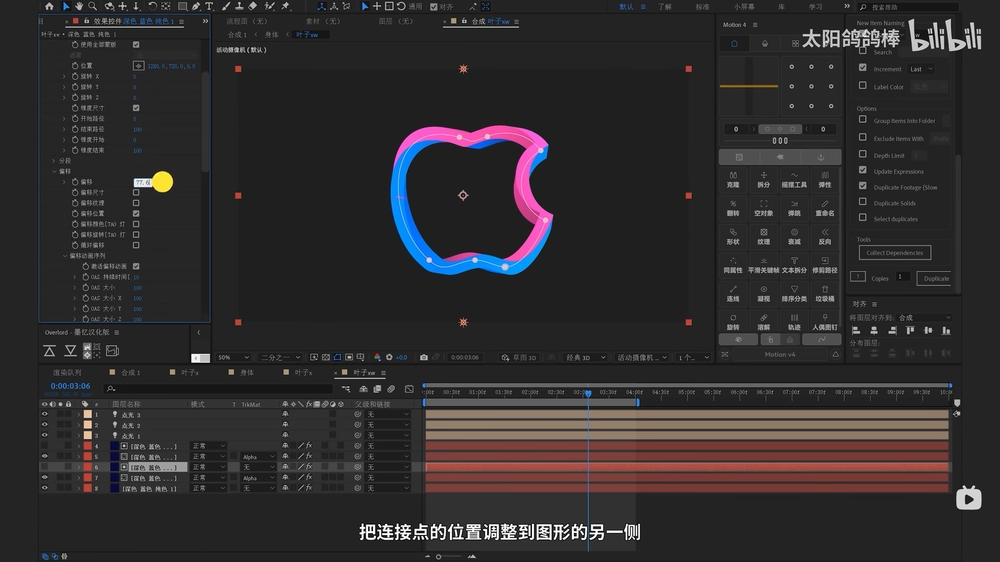Click the 旋转 rotate button in Motion 4
The height and width of the screenshot is (562, 1000).
(733, 322)
